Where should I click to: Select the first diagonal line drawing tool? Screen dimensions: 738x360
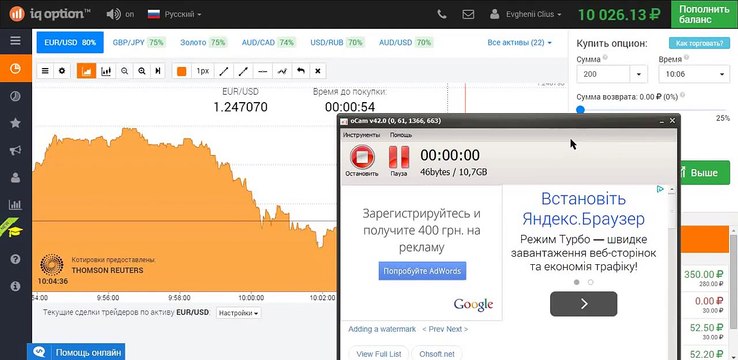click(224, 71)
